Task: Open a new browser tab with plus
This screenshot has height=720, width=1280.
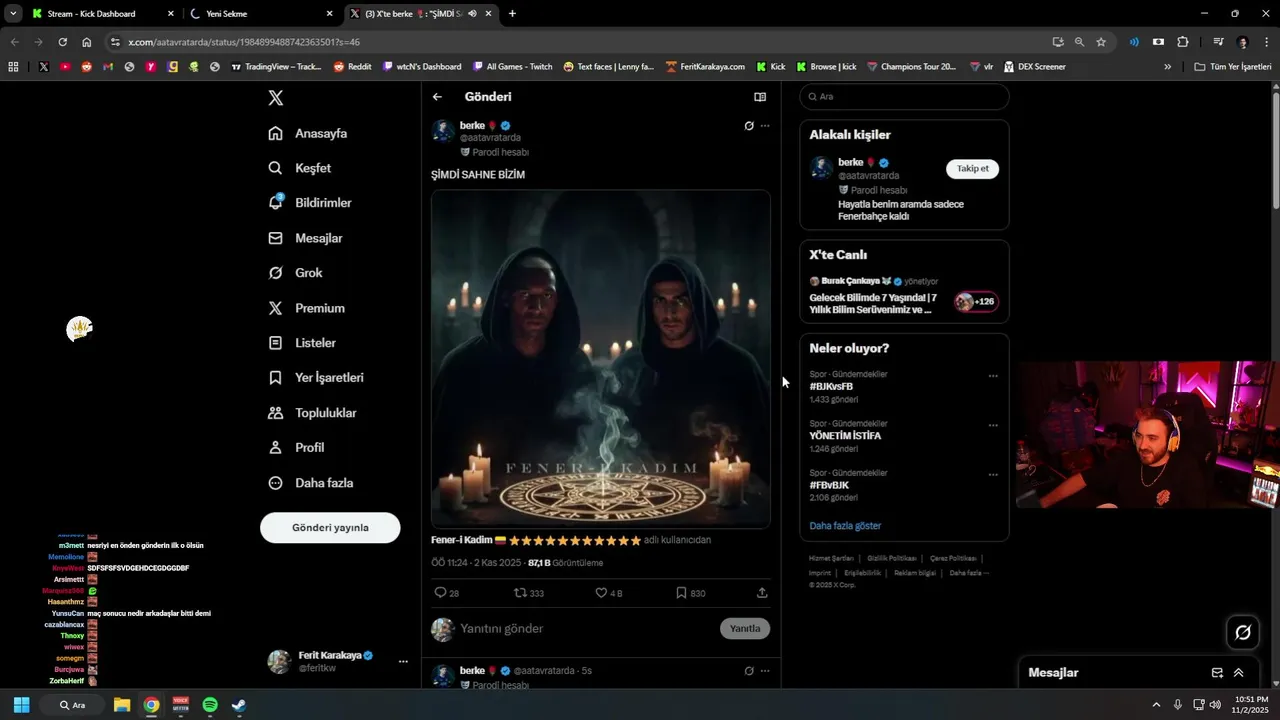Action: tap(512, 14)
